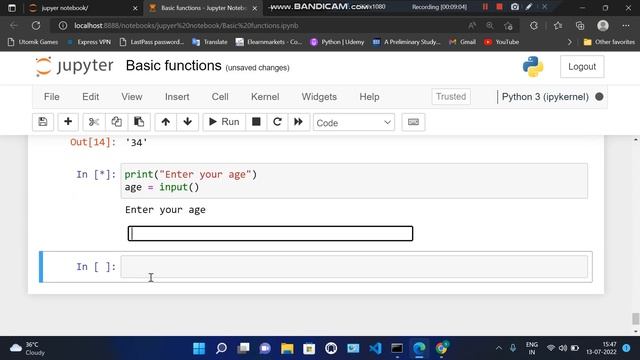Open the File menu

click(x=51, y=97)
